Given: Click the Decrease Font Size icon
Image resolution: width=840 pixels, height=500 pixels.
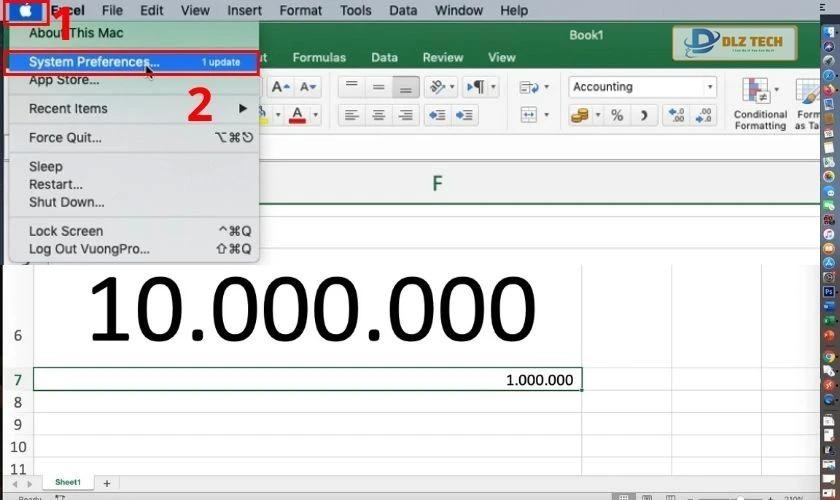Looking at the screenshot, I should [307, 87].
